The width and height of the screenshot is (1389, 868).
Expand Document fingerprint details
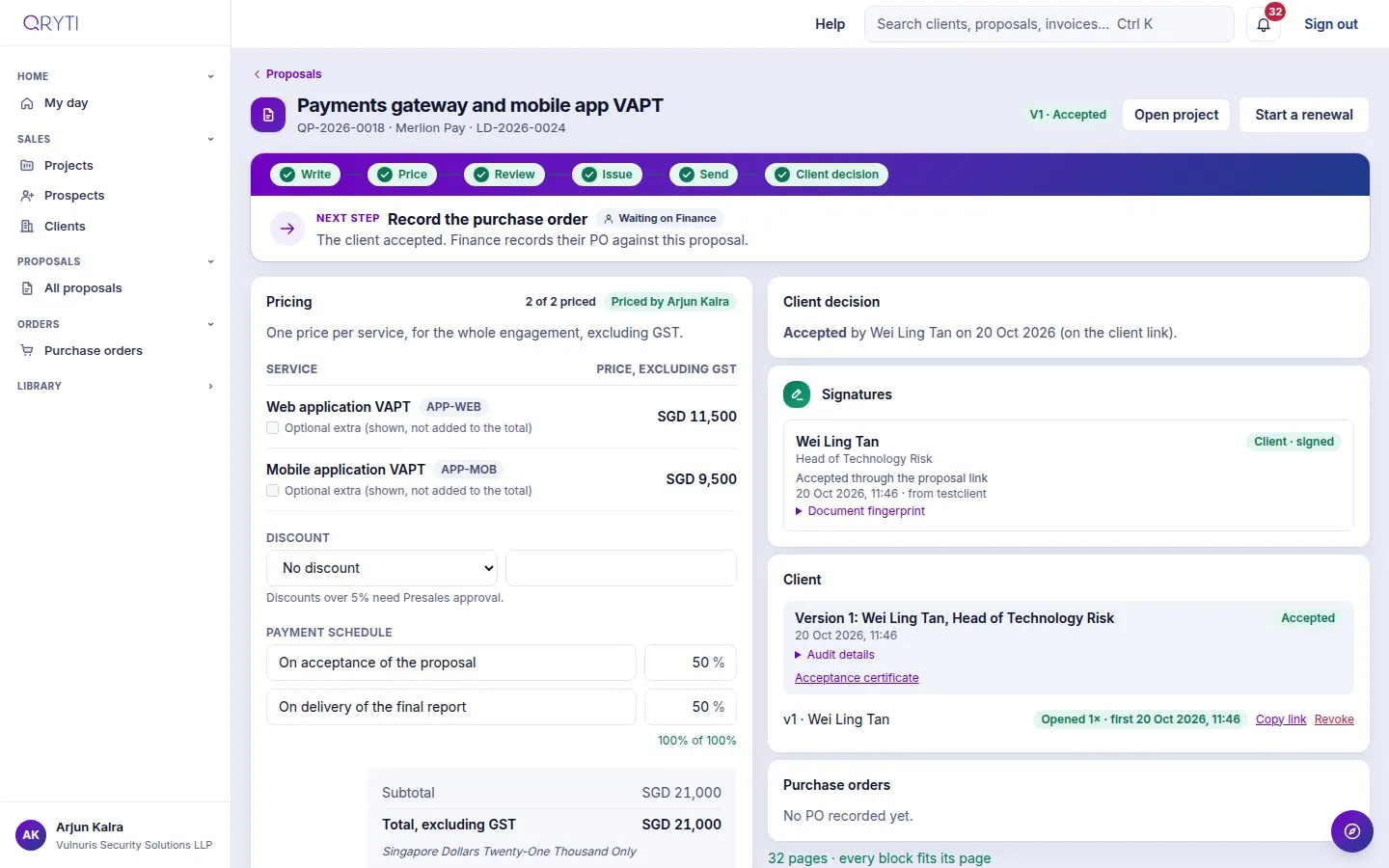pos(860,511)
